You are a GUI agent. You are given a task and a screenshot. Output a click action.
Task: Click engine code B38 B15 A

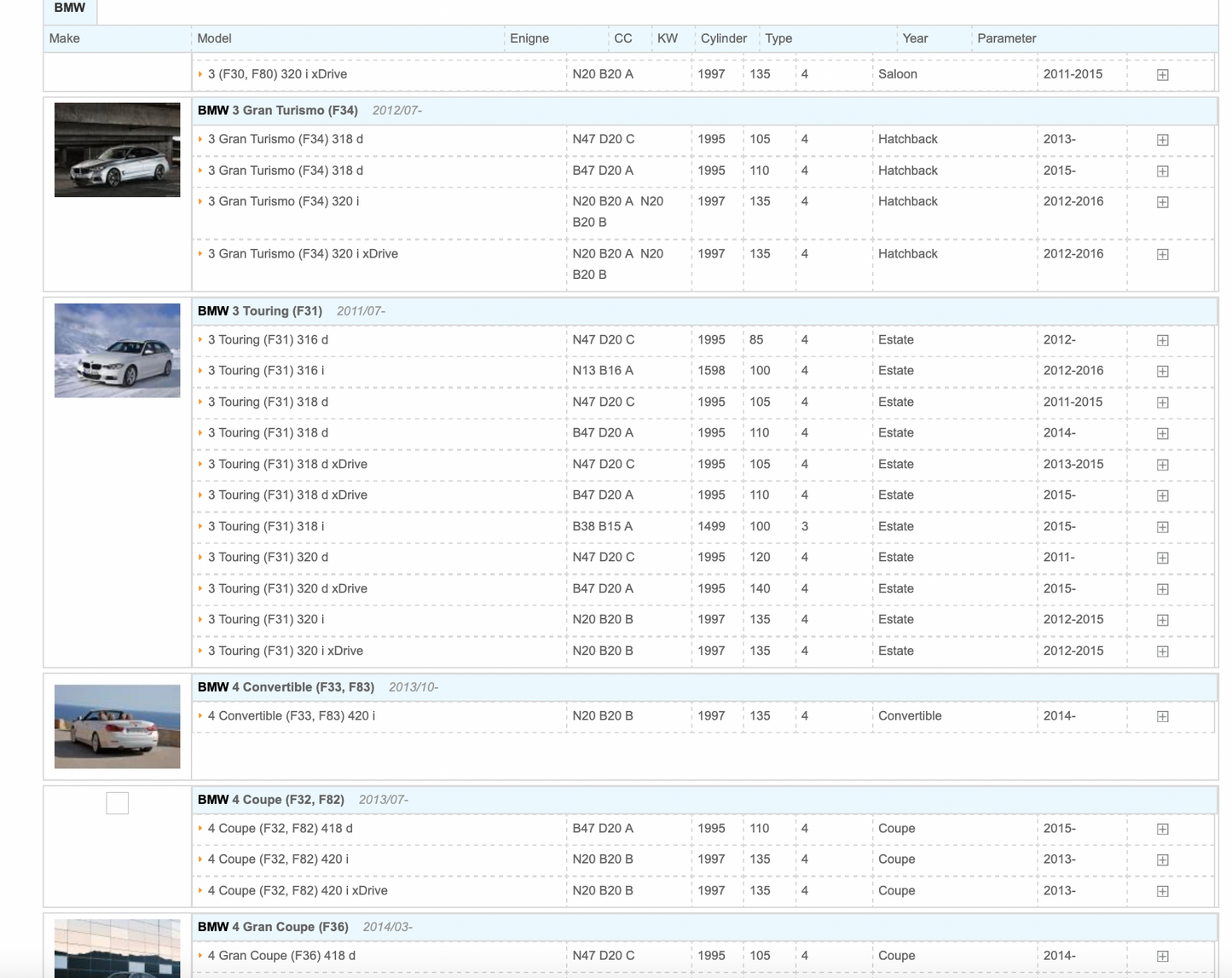click(x=603, y=526)
